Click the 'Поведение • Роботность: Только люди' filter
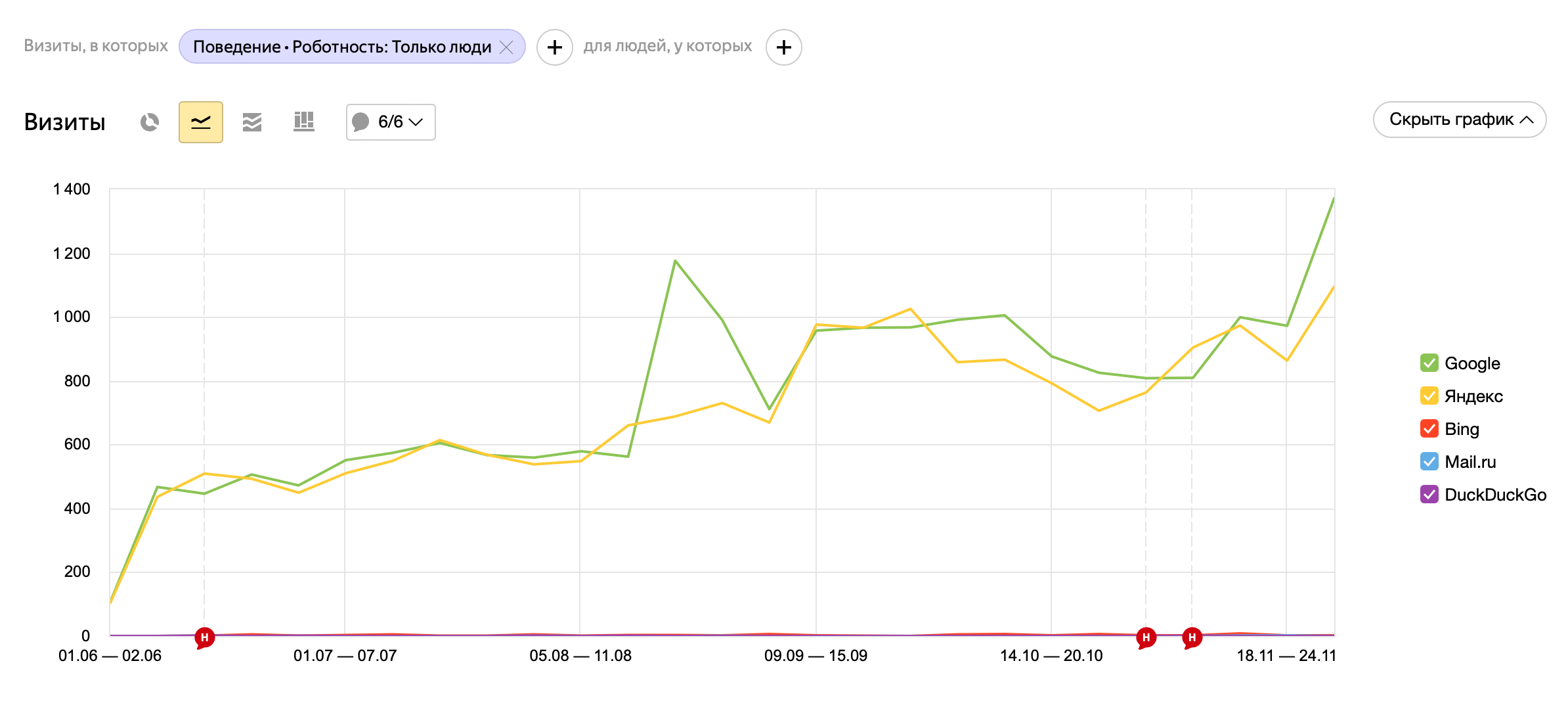This screenshot has height=728, width=1568. click(341, 47)
